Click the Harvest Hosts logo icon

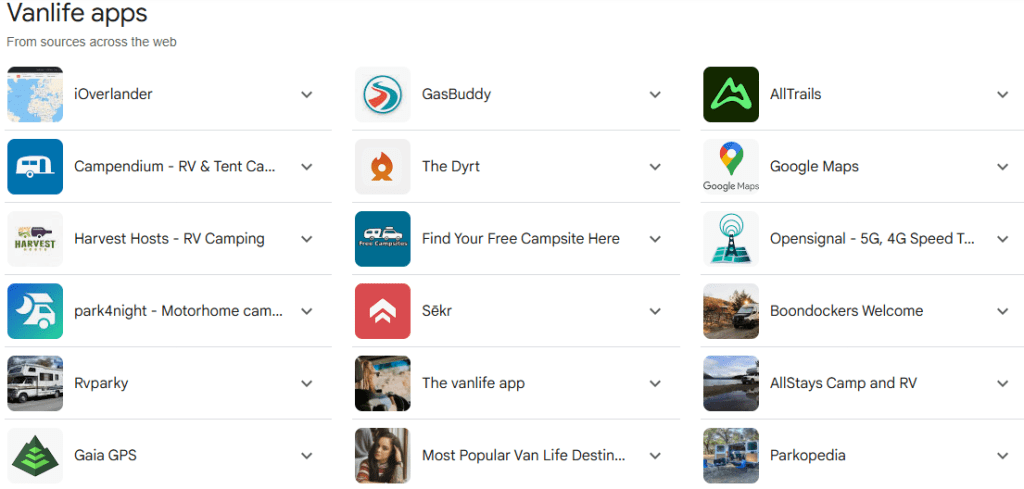click(35, 239)
